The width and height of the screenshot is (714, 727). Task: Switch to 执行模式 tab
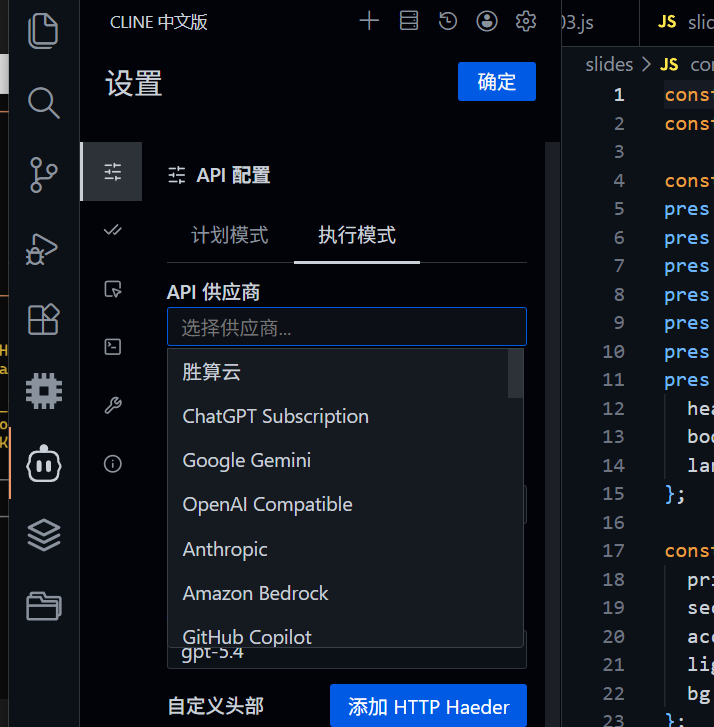[x=357, y=236]
